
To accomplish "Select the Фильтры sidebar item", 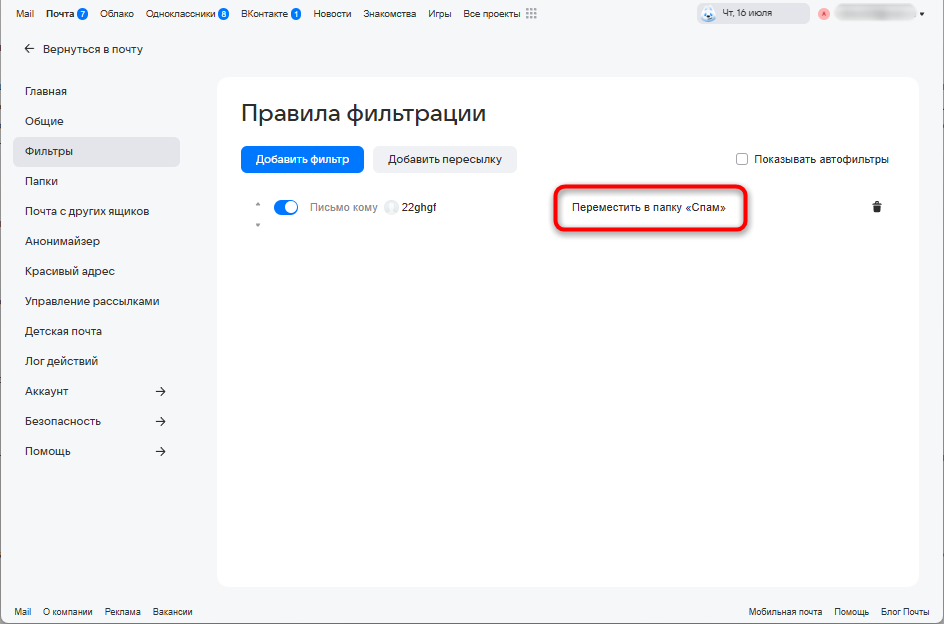I will tap(96, 152).
